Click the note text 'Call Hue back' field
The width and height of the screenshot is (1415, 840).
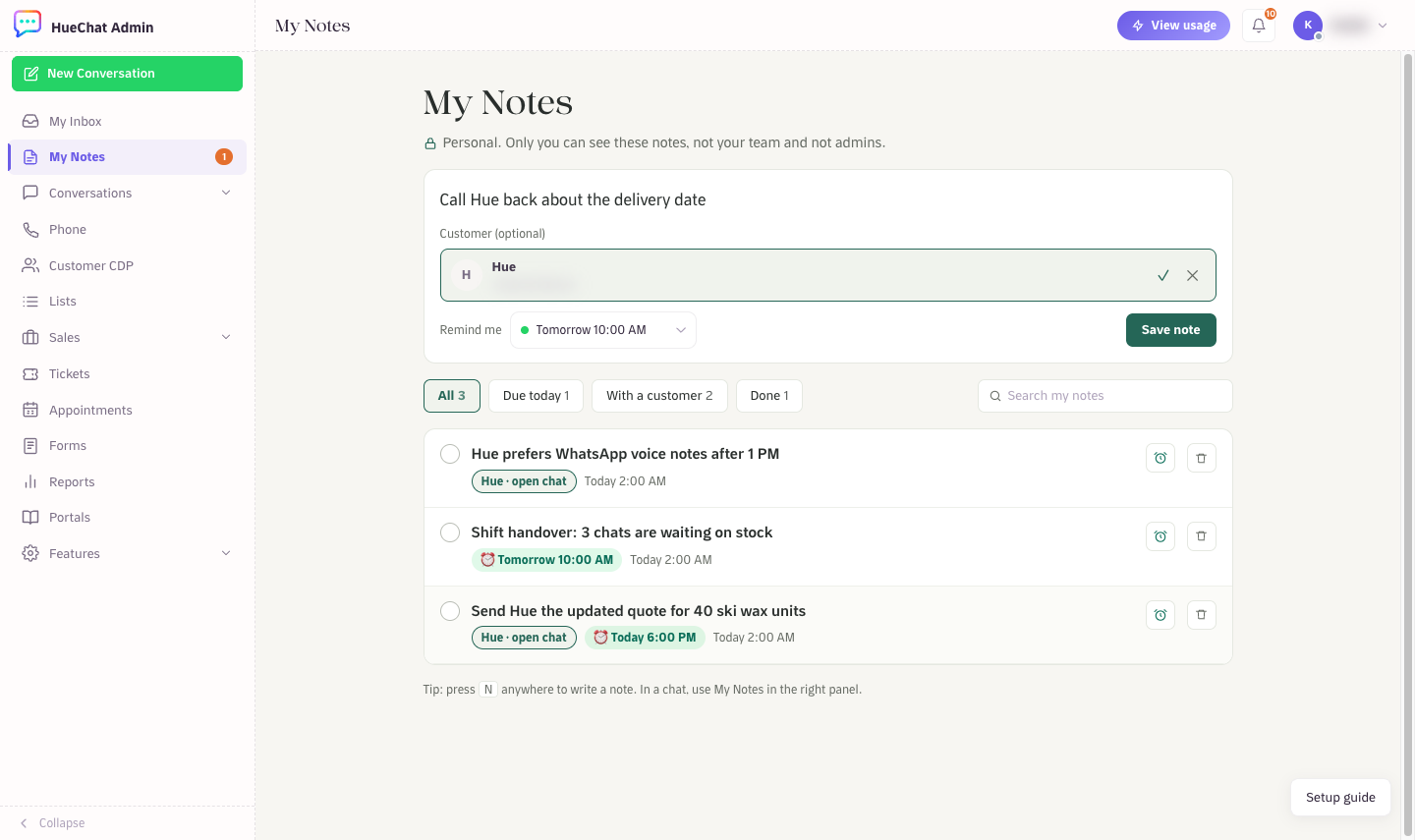828,199
